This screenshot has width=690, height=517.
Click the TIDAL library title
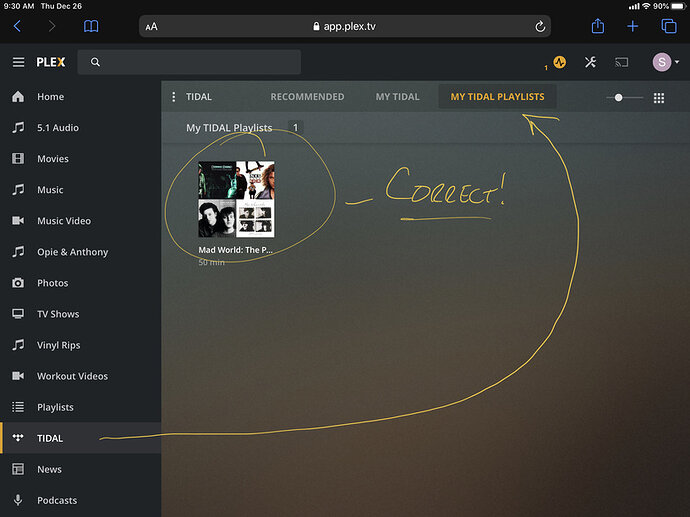[x=198, y=97]
